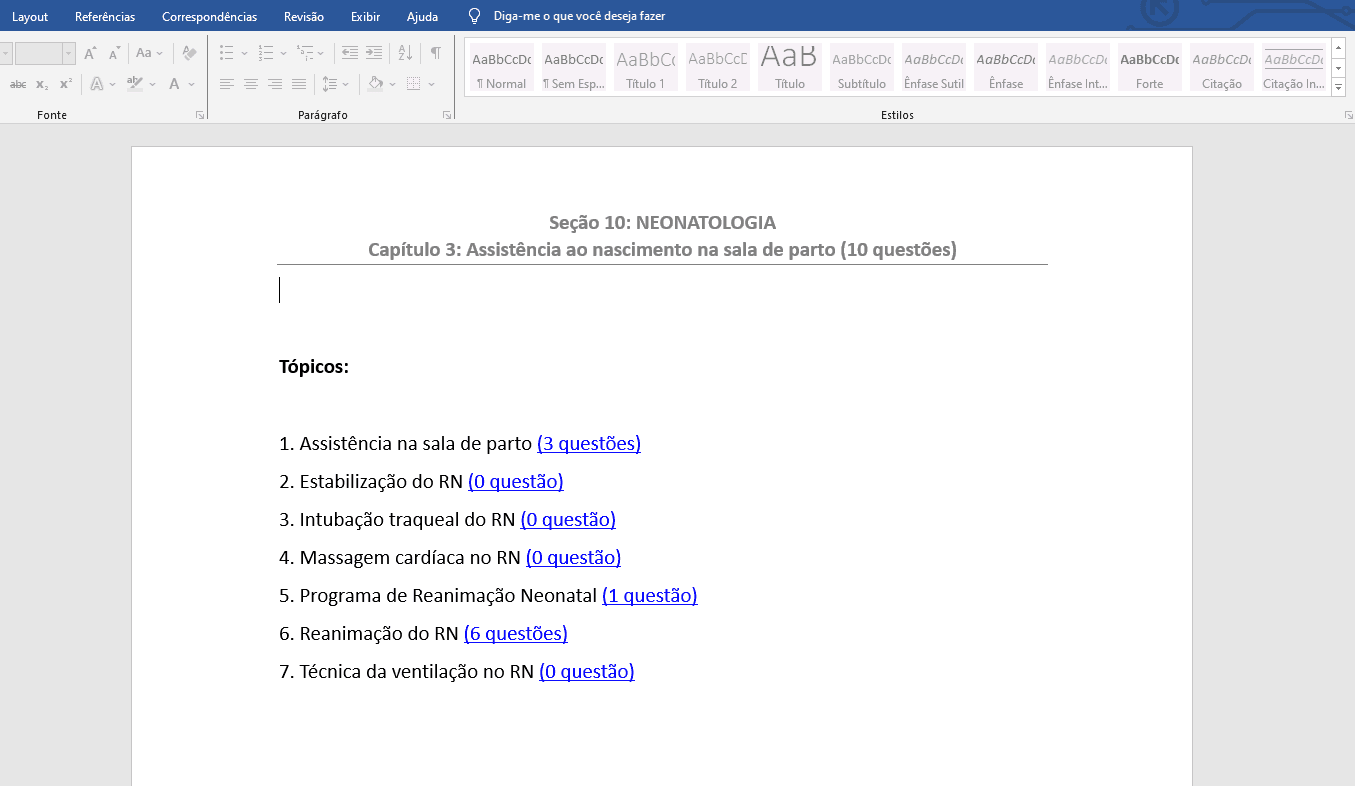The height and width of the screenshot is (786, 1355).
Task: Align text to the left
Action: tap(226, 84)
